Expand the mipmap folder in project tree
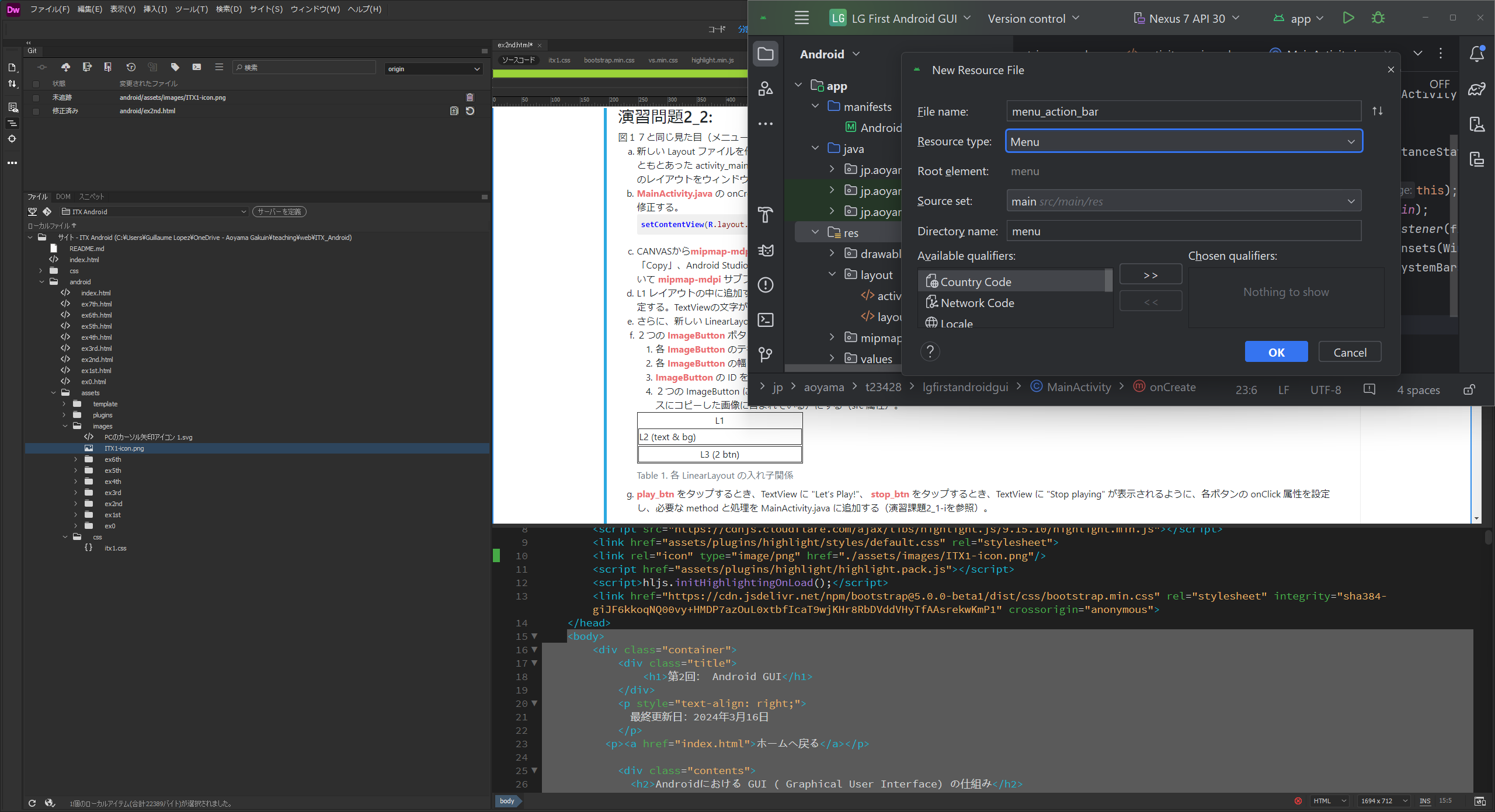The width and height of the screenshot is (1495, 812). [x=832, y=337]
